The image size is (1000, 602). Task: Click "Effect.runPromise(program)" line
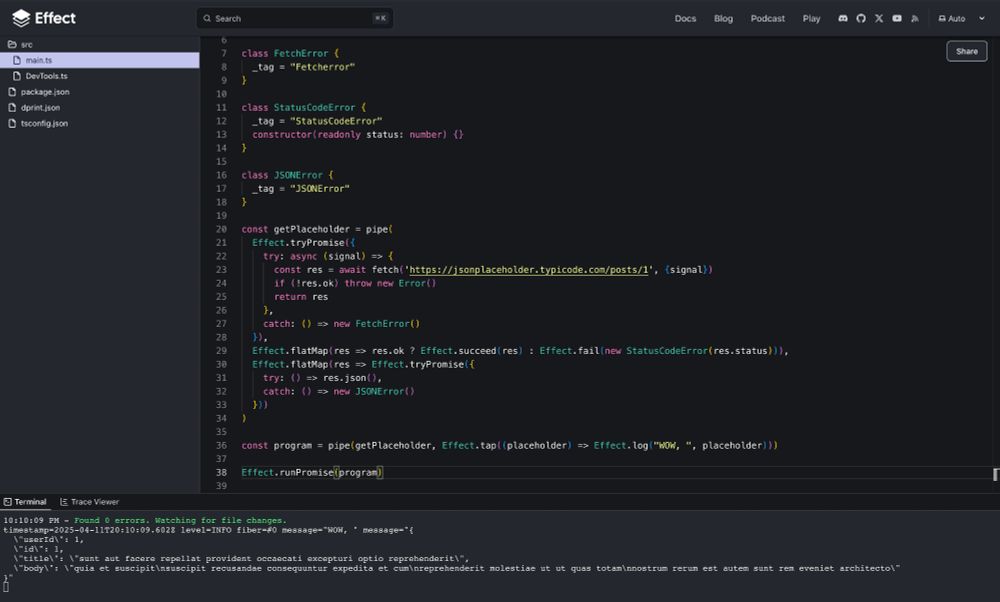pyautogui.click(x=312, y=473)
